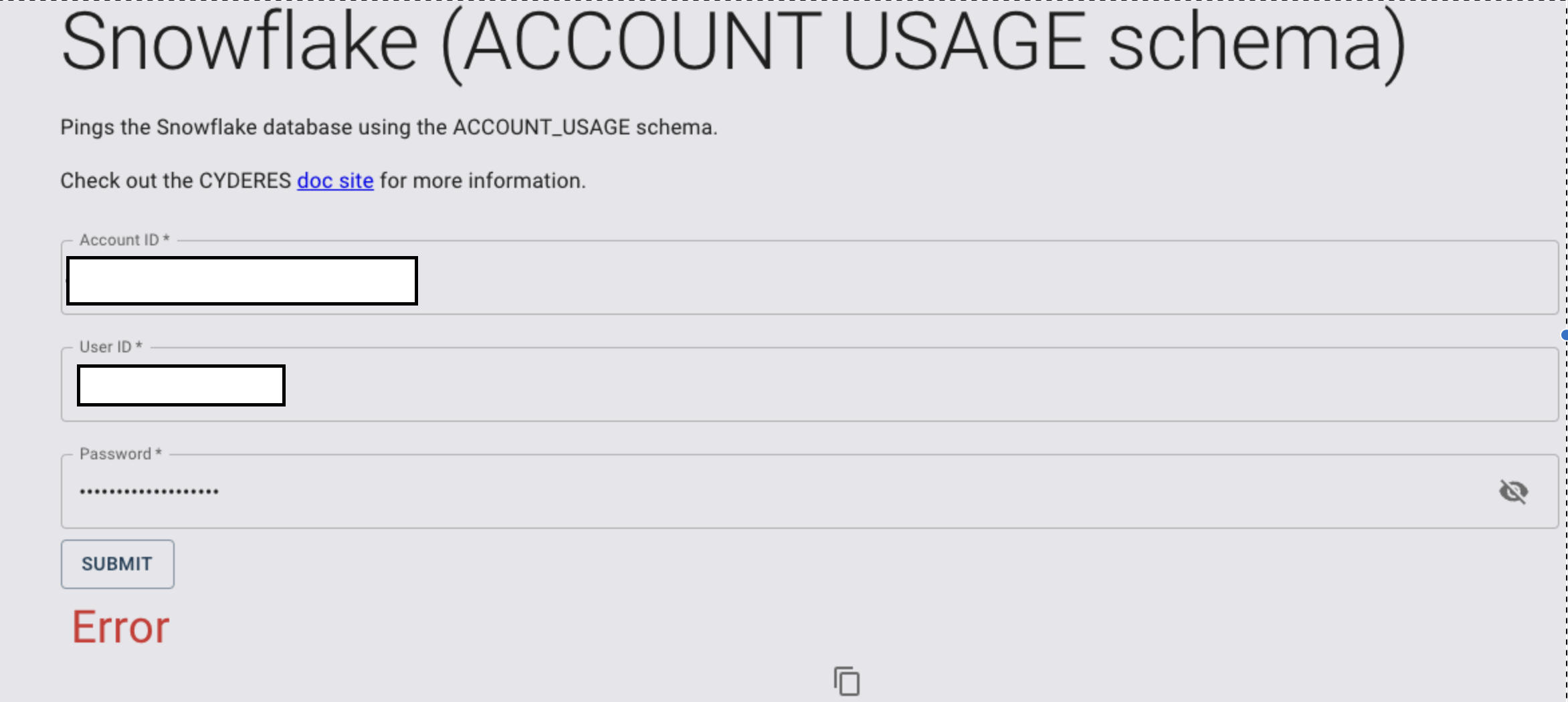Click the "for more information." text
The height and width of the screenshot is (702, 1568).
(482, 181)
